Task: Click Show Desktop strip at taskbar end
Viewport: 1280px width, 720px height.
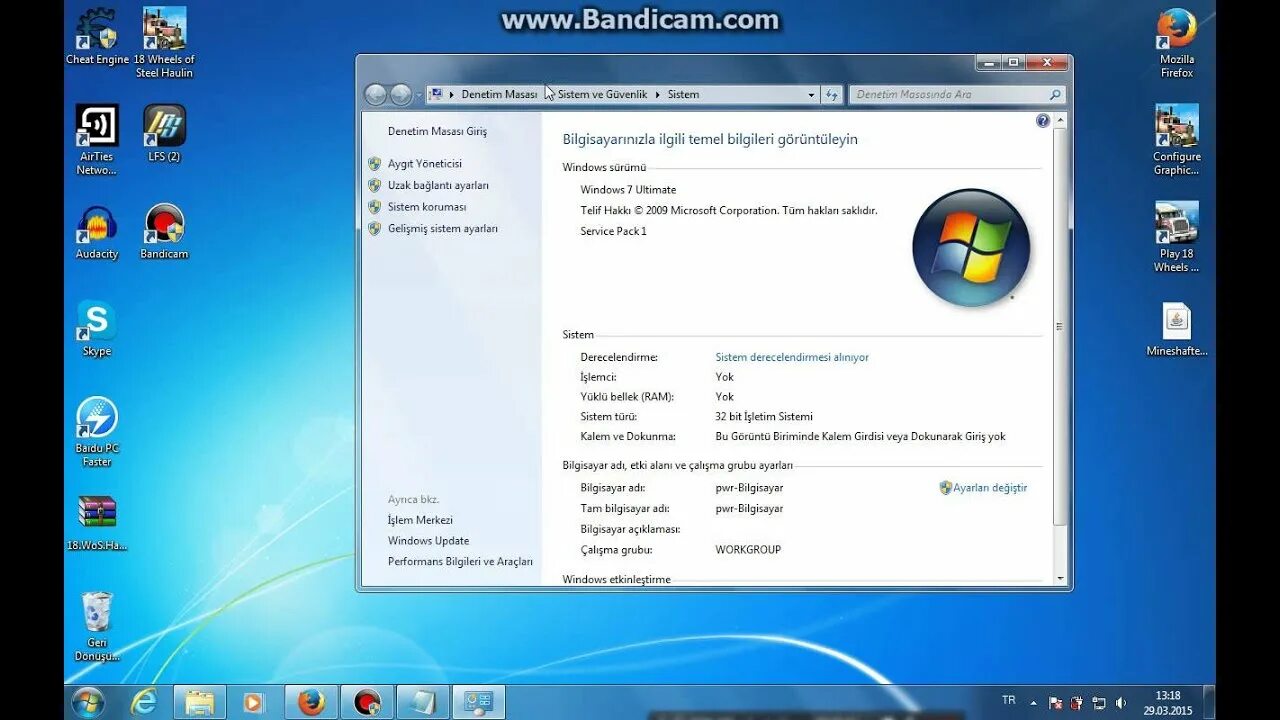Action: (1209, 702)
